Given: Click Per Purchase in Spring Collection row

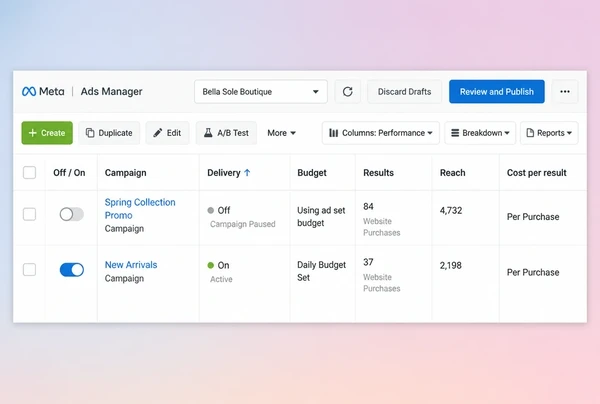Looking at the screenshot, I should pyautogui.click(x=533, y=217).
